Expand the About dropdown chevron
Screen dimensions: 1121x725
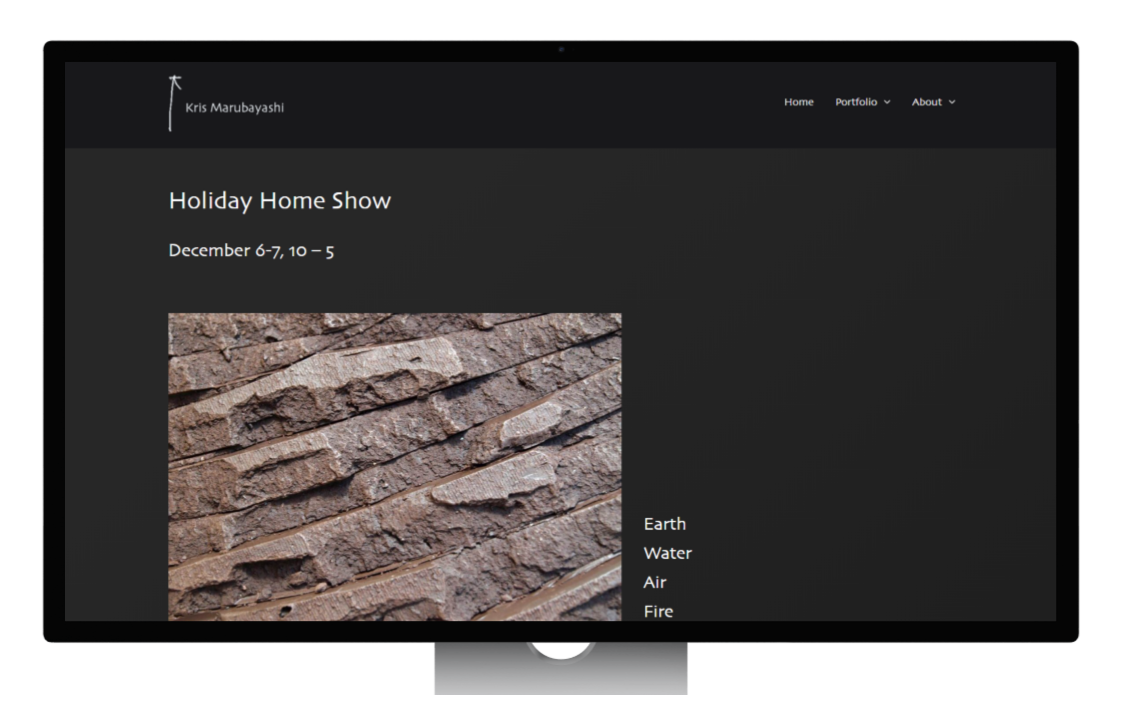pyautogui.click(x=952, y=102)
